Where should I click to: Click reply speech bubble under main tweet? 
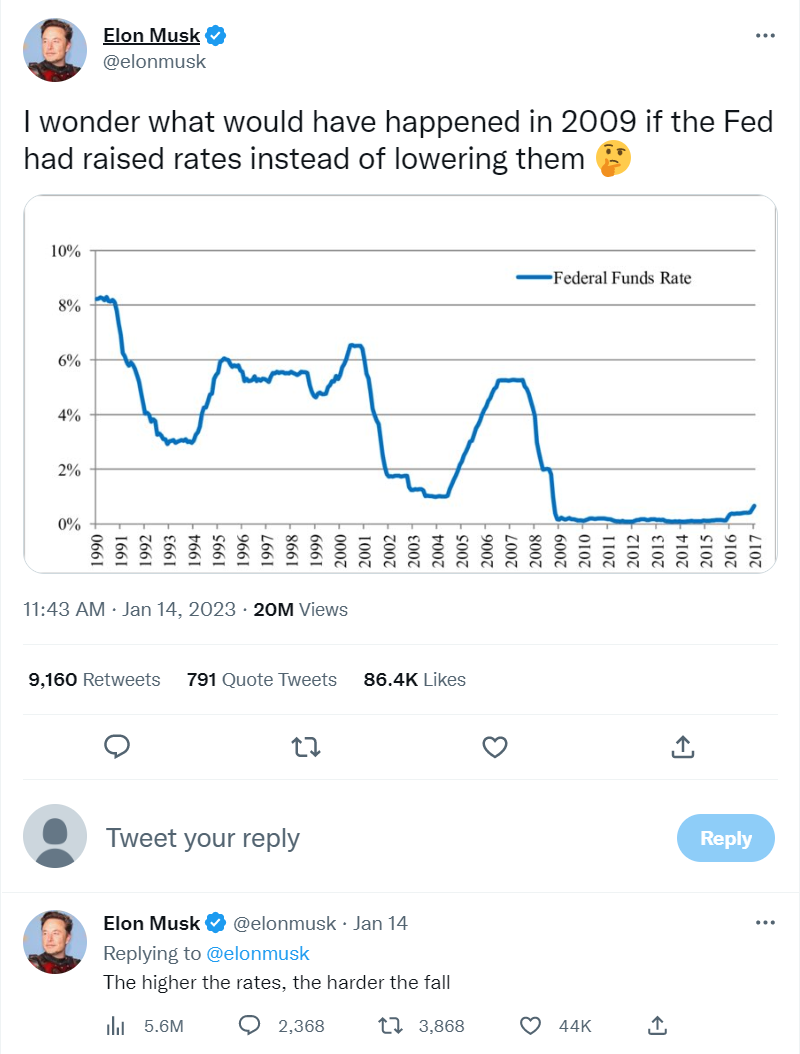click(x=118, y=746)
